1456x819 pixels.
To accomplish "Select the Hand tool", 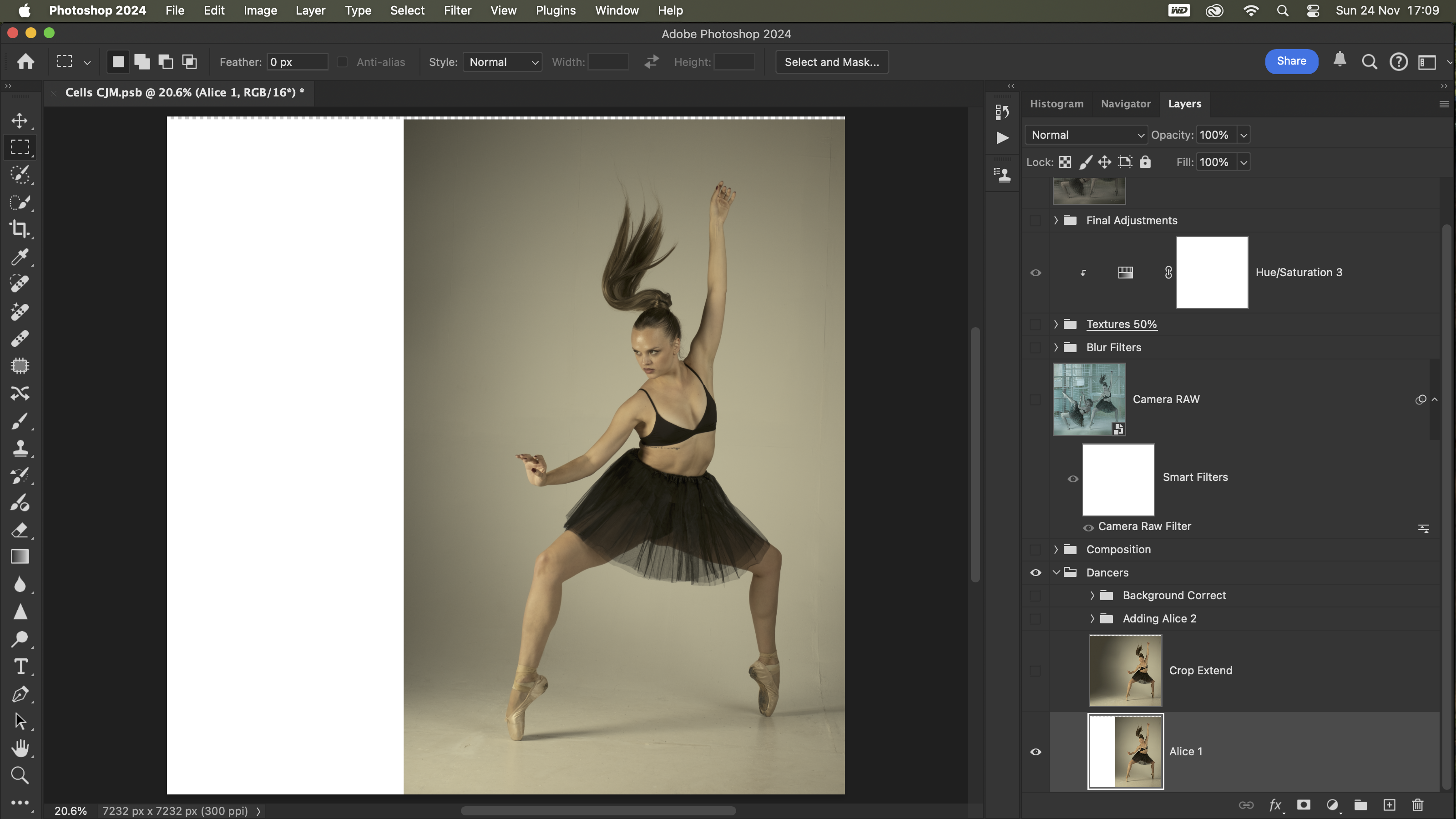I will click(20, 748).
